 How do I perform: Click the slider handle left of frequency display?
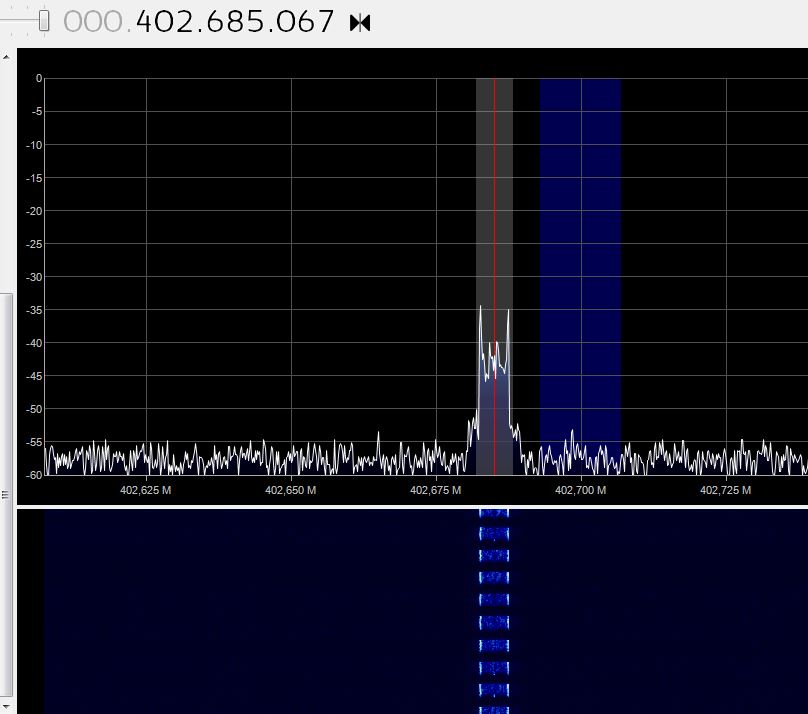[x=44, y=21]
